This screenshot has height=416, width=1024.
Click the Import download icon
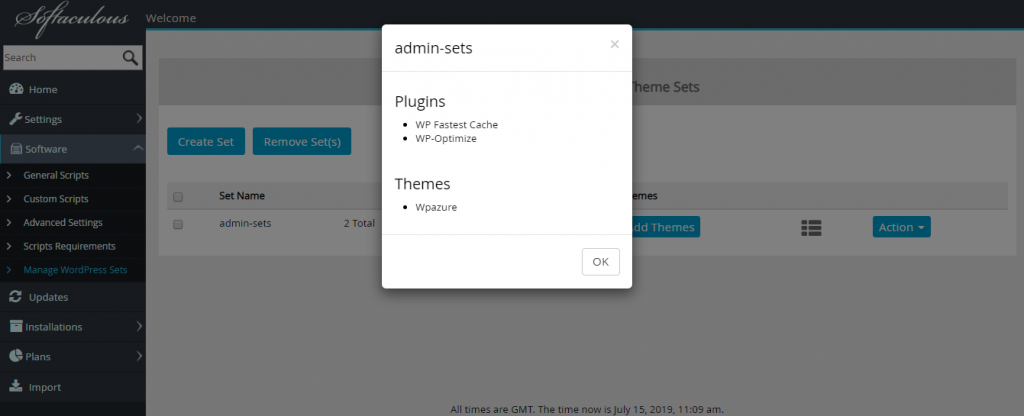click(16, 387)
